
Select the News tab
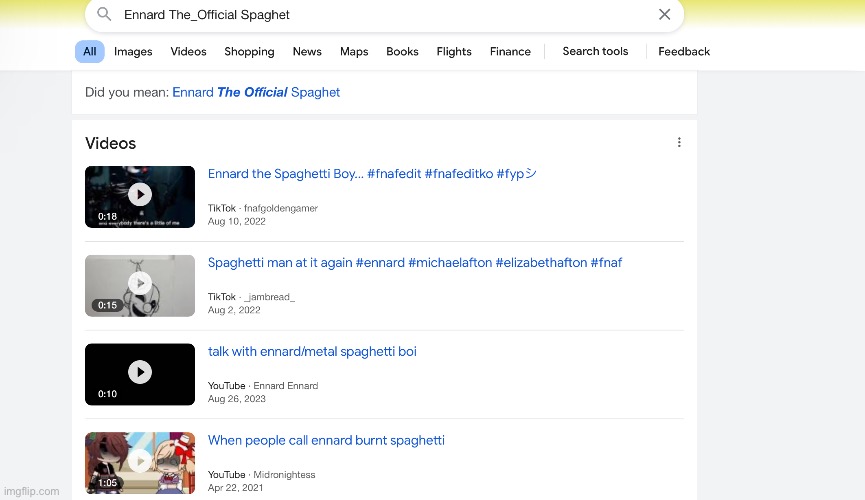[307, 52]
